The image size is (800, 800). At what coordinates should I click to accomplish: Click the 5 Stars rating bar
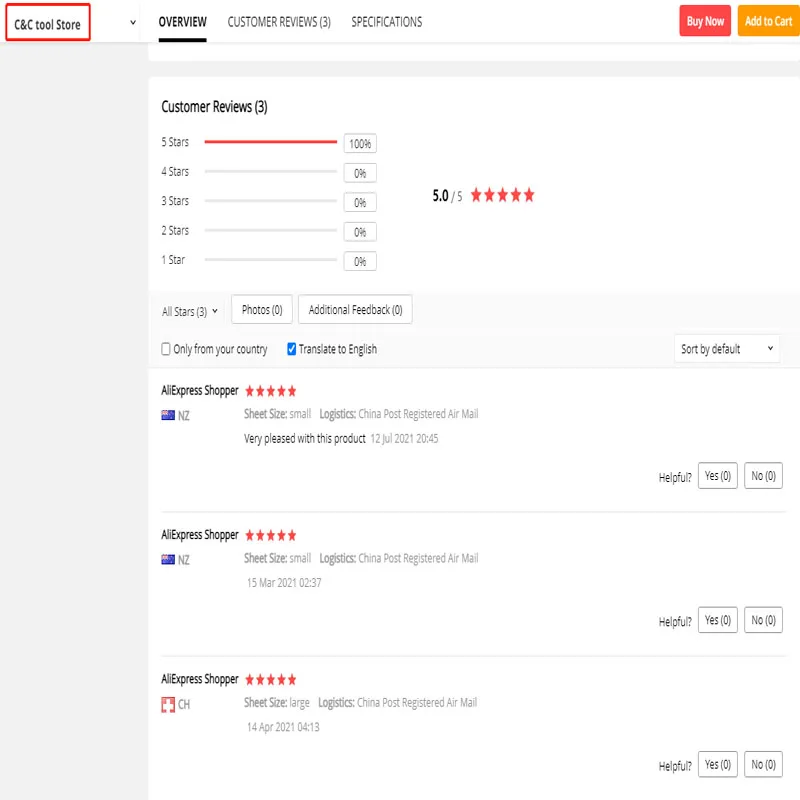[x=270, y=143]
